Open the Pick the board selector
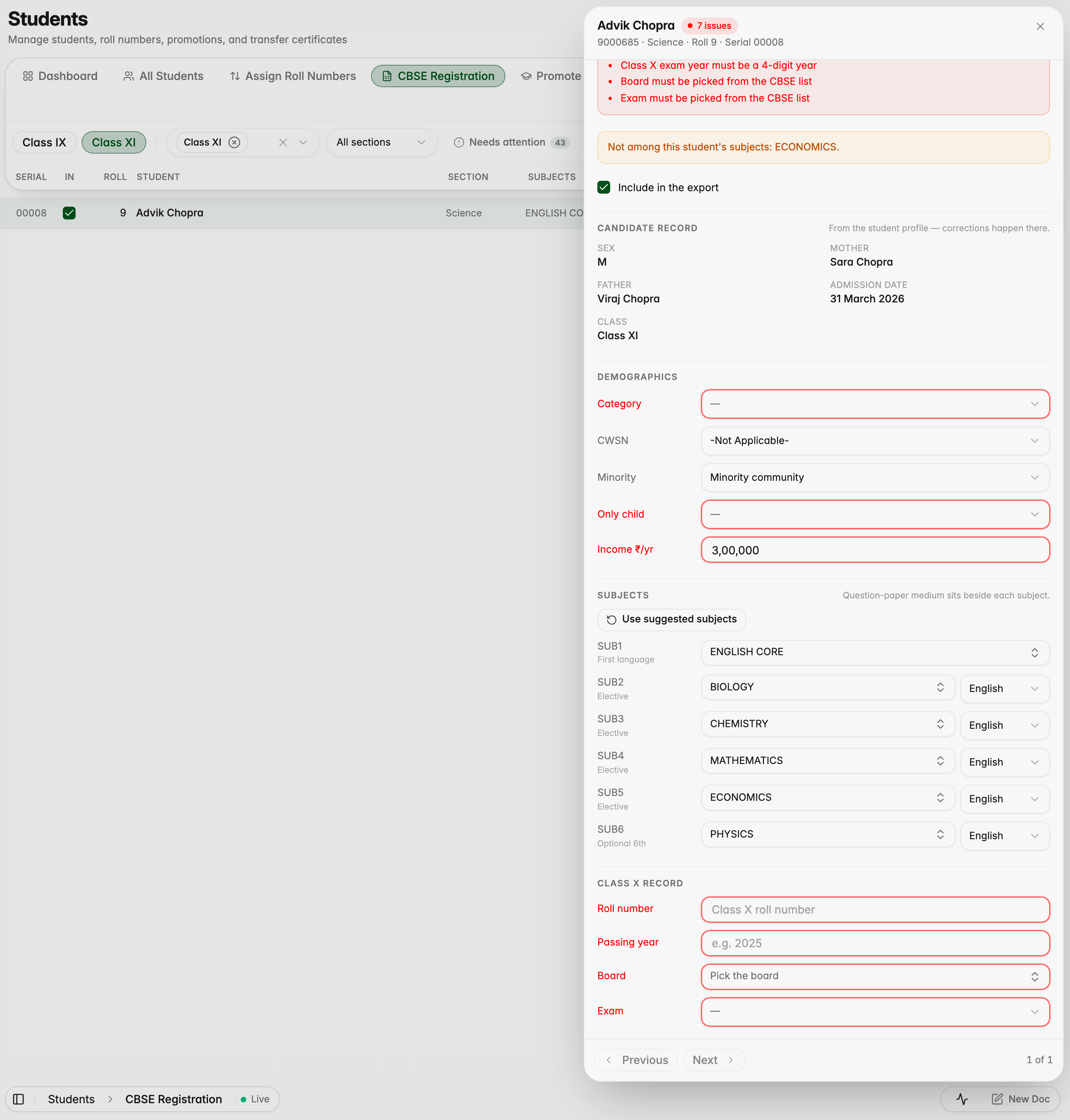Image resolution: width=1070 pixels, height=1120 pixels. [875, 976]
